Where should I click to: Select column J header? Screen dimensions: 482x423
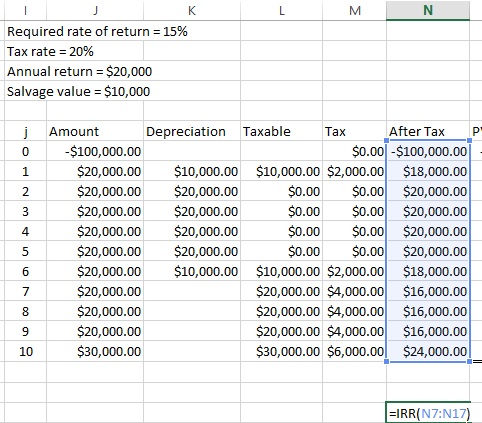point(95,10)
